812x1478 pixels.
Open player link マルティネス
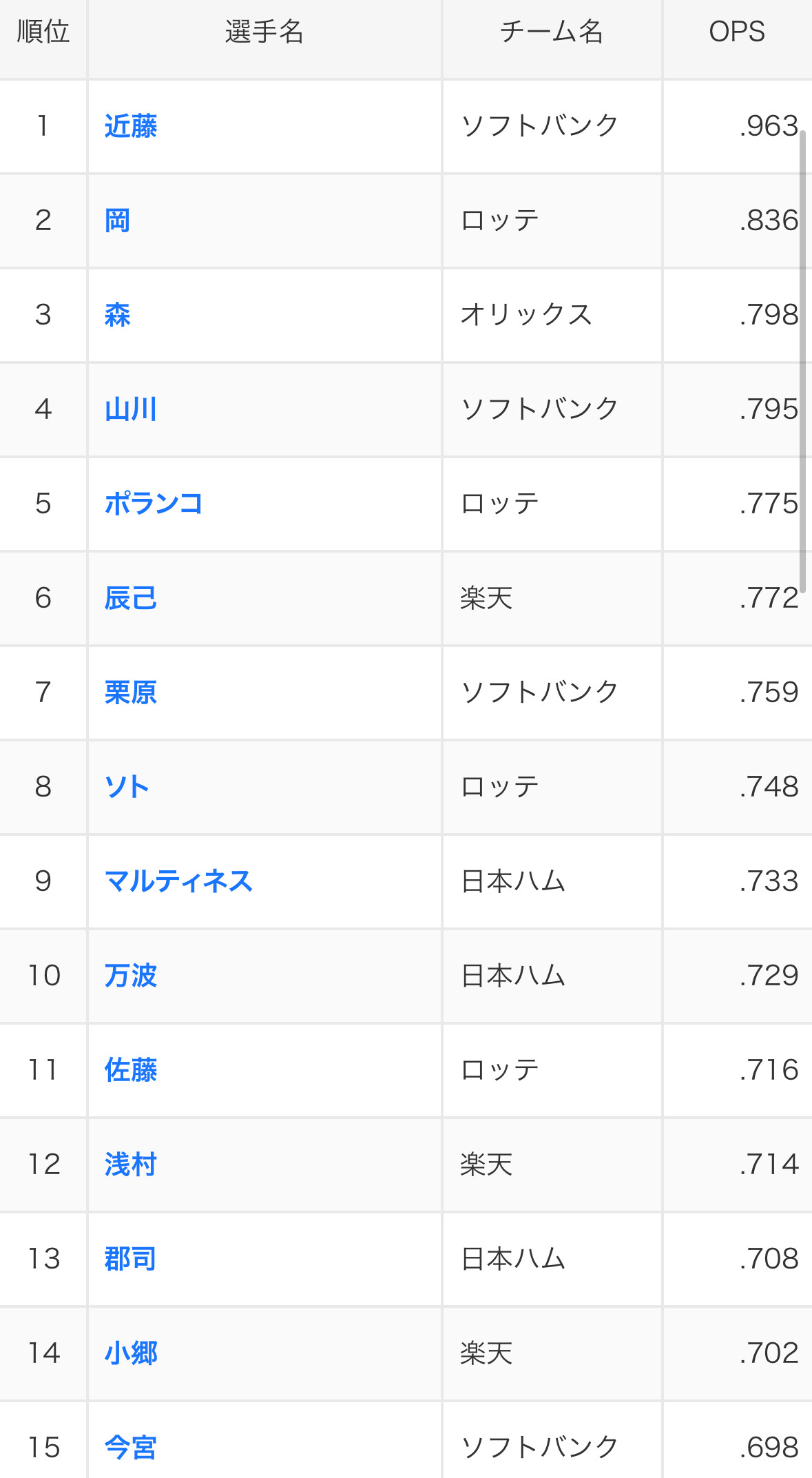point(178,882)
